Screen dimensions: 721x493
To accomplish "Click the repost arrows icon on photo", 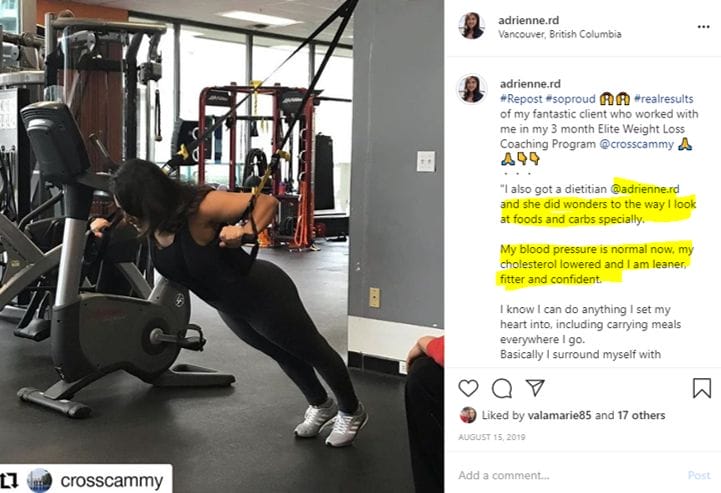I will click(9, 481).
